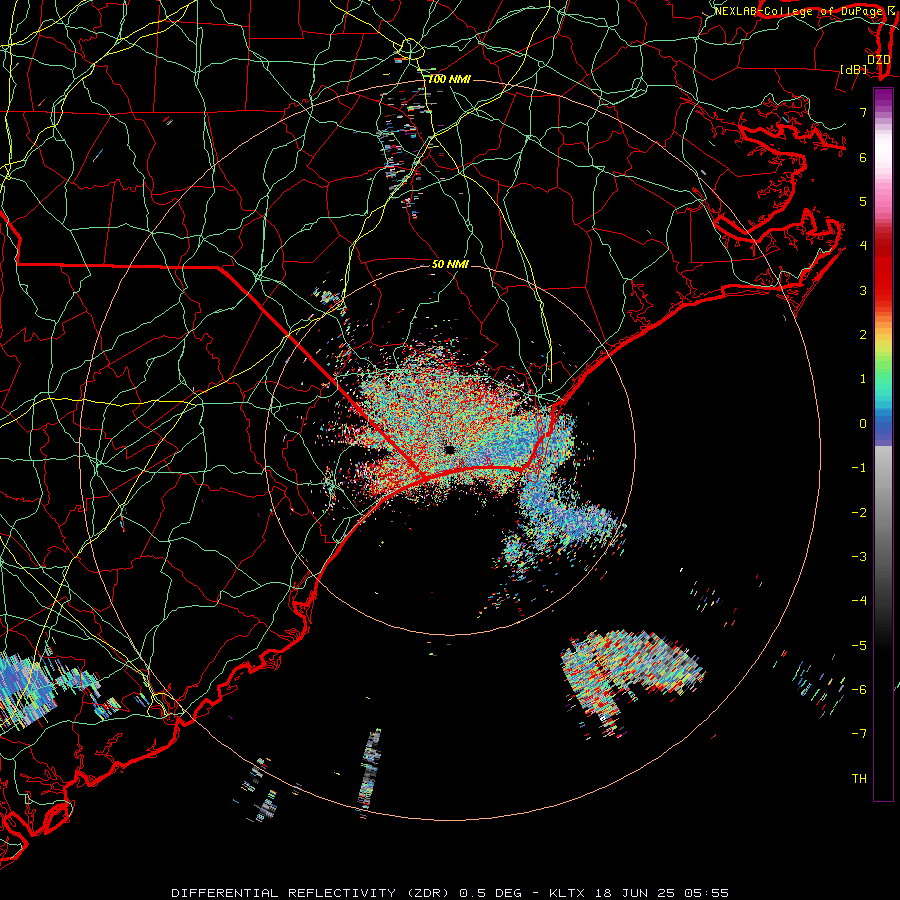Click the legend value "-1"
900x900 pixels.
[x=859, y=468]
